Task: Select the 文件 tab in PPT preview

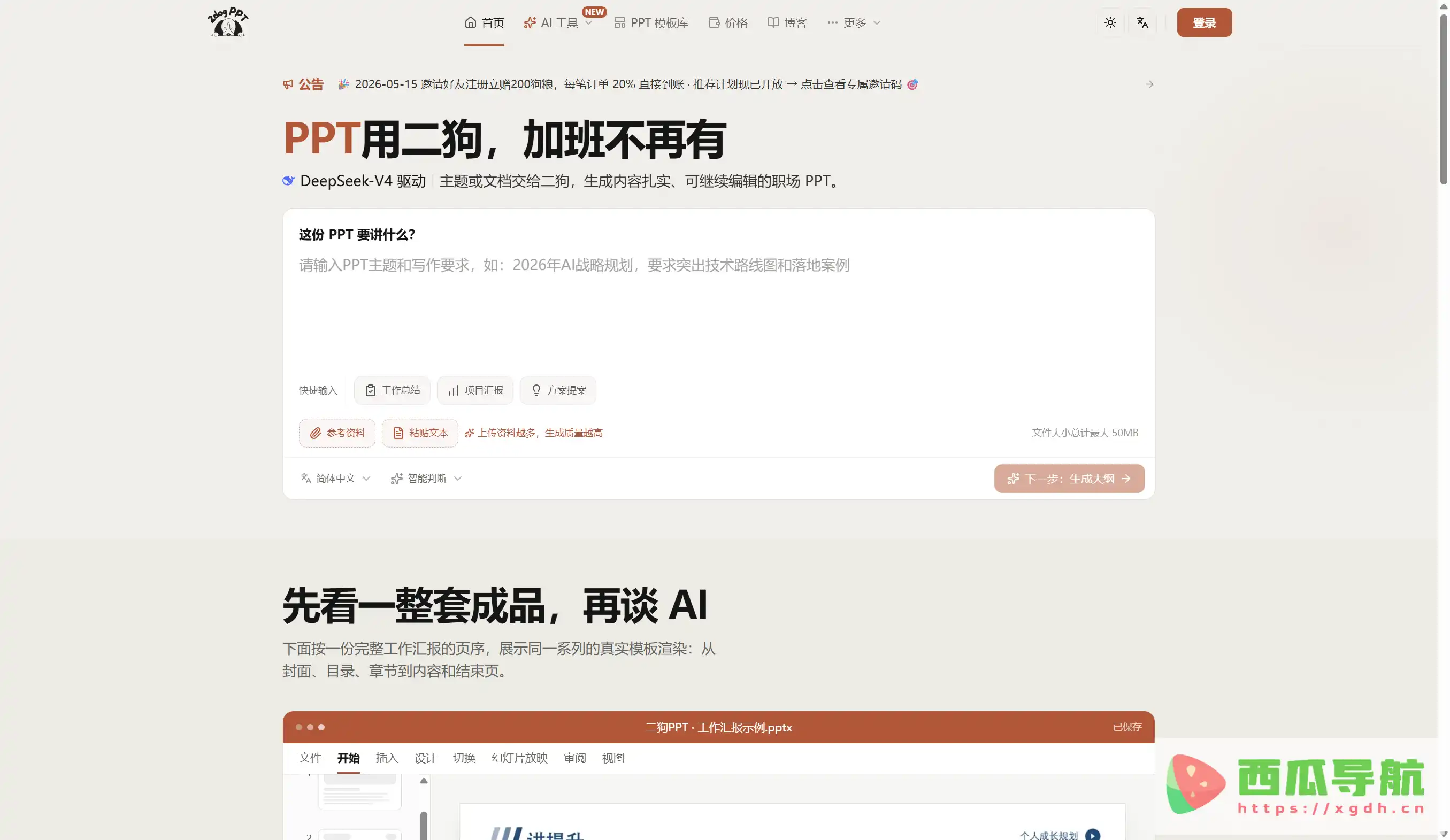Action: 310,758
